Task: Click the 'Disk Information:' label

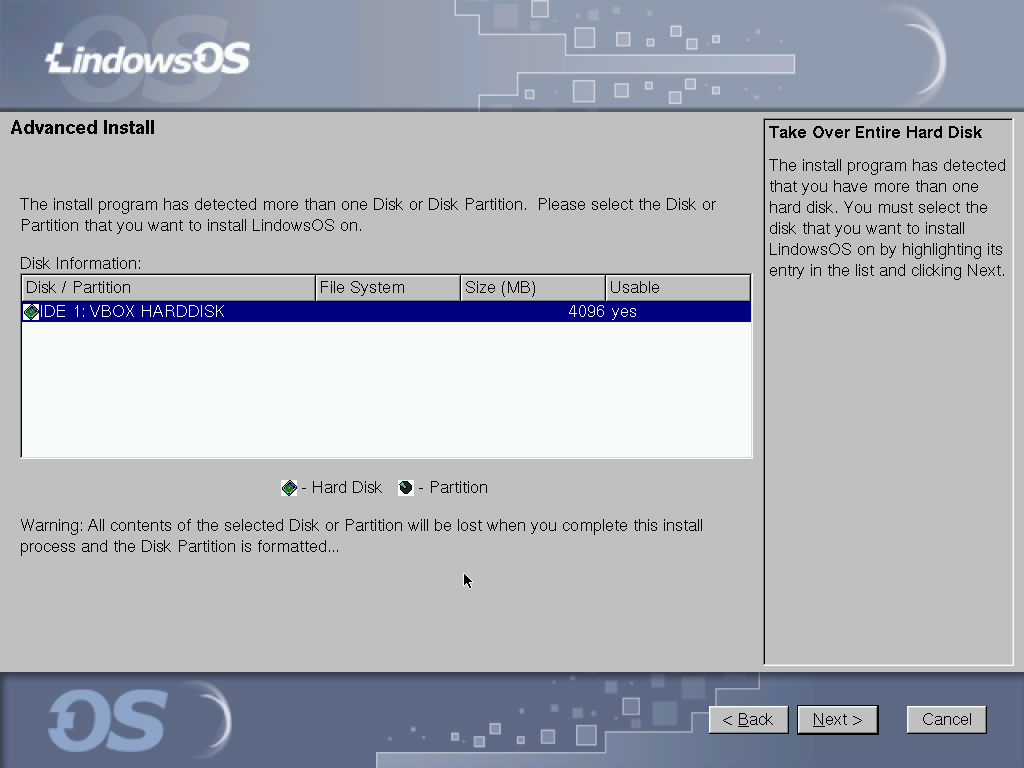Action: pyautogui.click(x=80, y=264)
